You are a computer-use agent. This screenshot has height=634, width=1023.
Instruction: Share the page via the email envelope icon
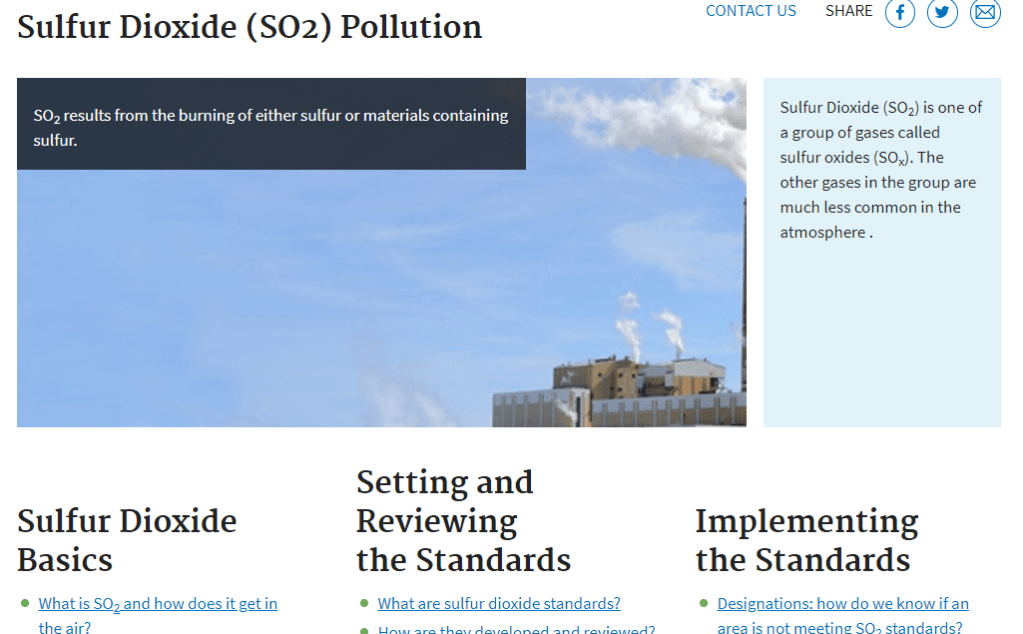pos(985,13)
